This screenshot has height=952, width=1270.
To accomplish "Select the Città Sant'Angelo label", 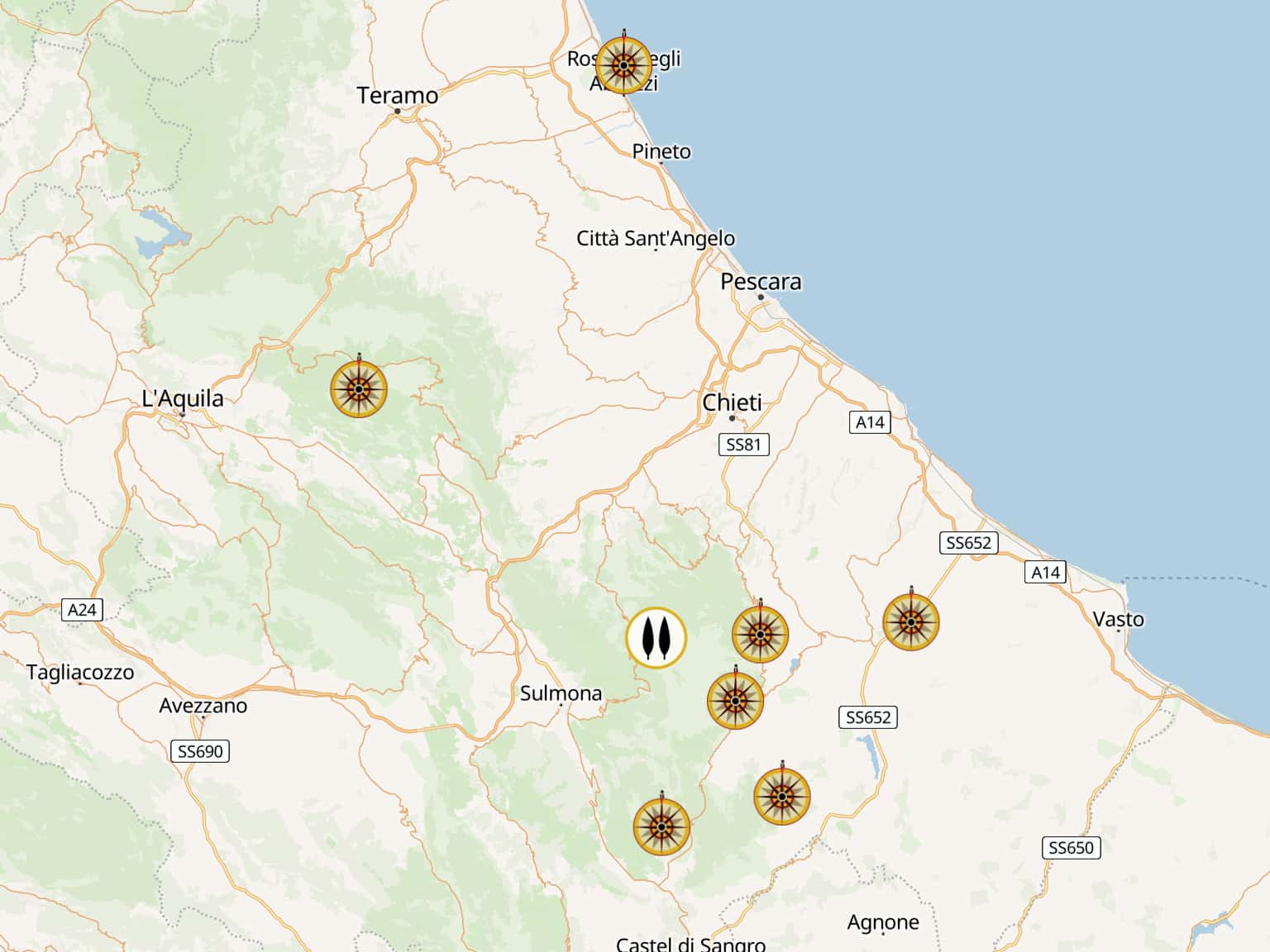I will 655,238.
